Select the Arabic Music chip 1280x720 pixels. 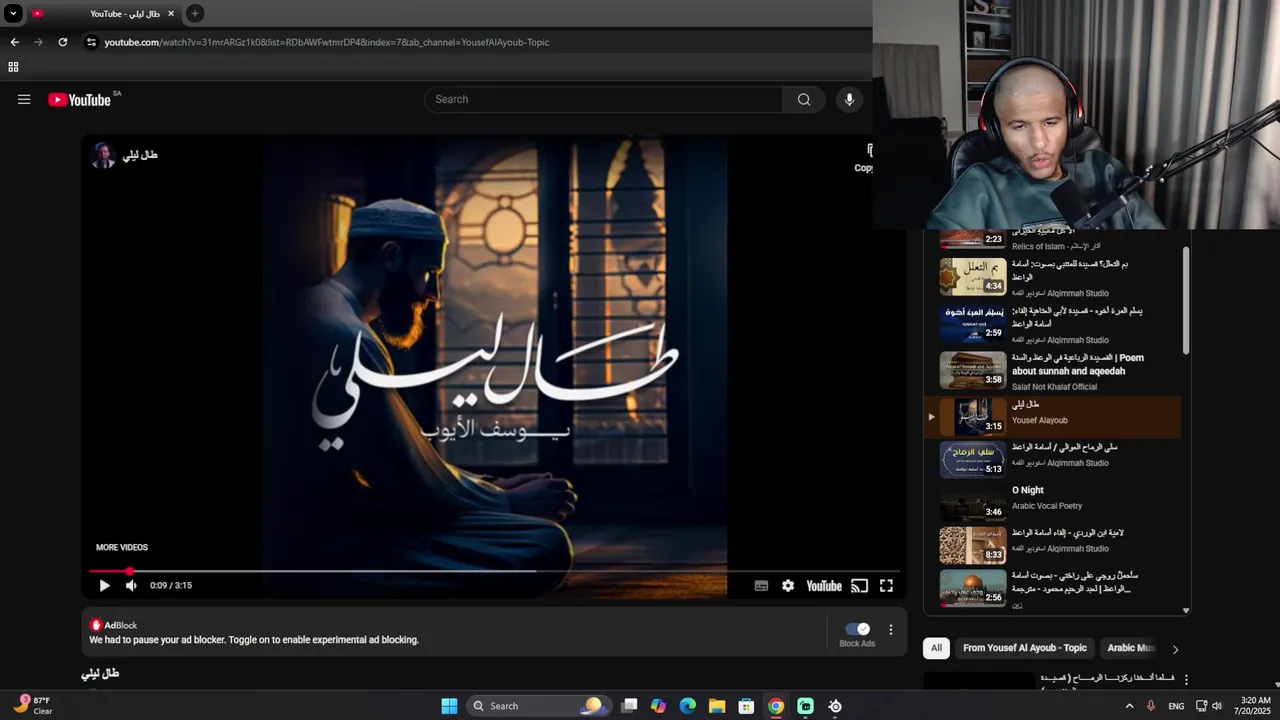tap(1130, 648)
